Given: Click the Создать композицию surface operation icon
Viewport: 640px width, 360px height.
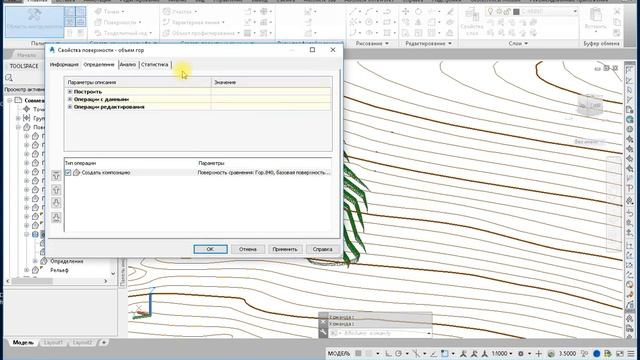Looking at the screenshot, I should (76, 173).
